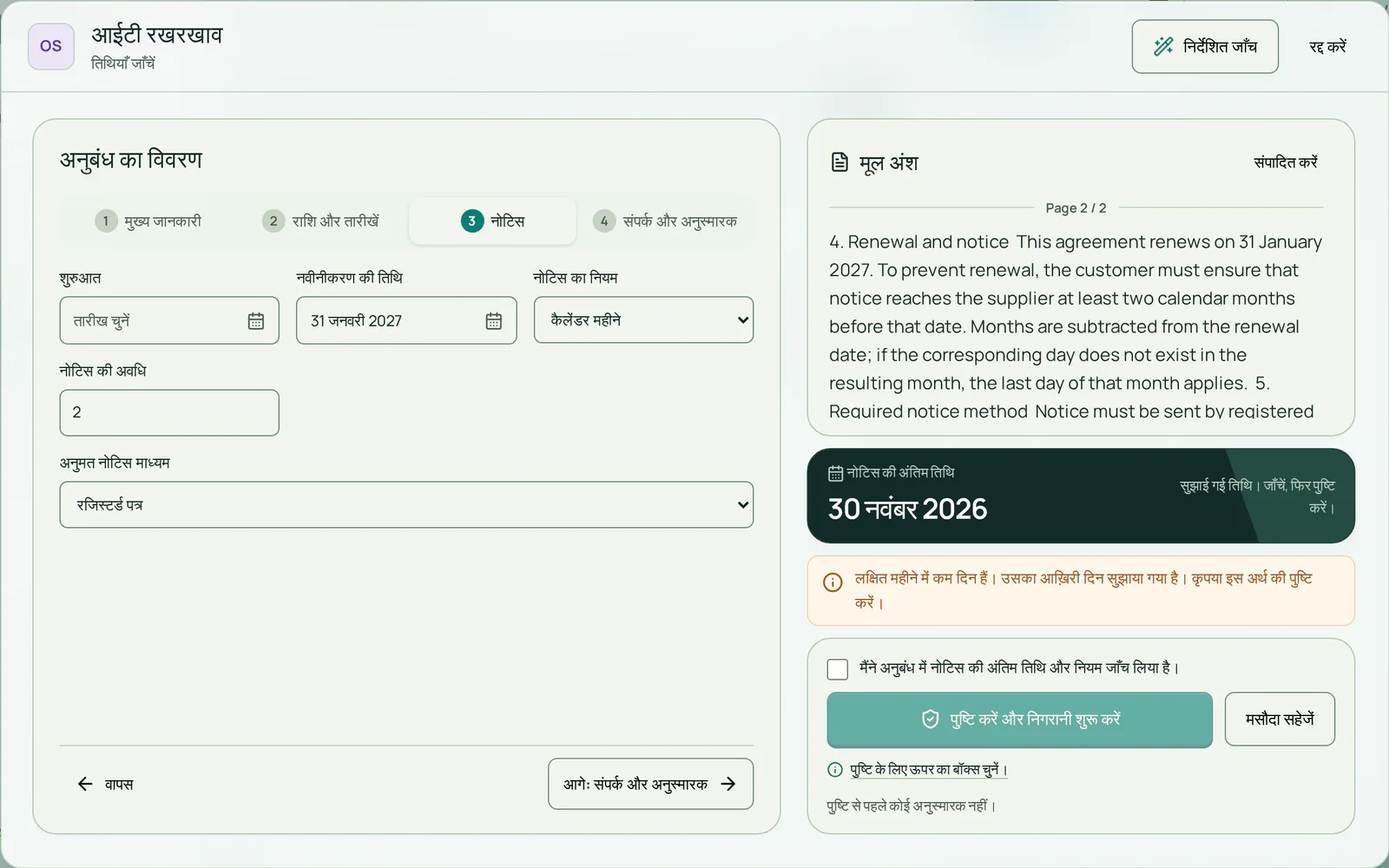
Task: Click the शुरुआत तारीख चुनें date field
Action: coord(169,321)
